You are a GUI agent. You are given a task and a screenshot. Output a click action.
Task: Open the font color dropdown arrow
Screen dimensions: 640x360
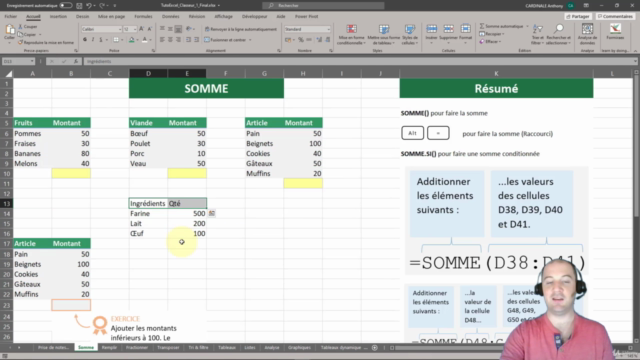click(150, 40)
